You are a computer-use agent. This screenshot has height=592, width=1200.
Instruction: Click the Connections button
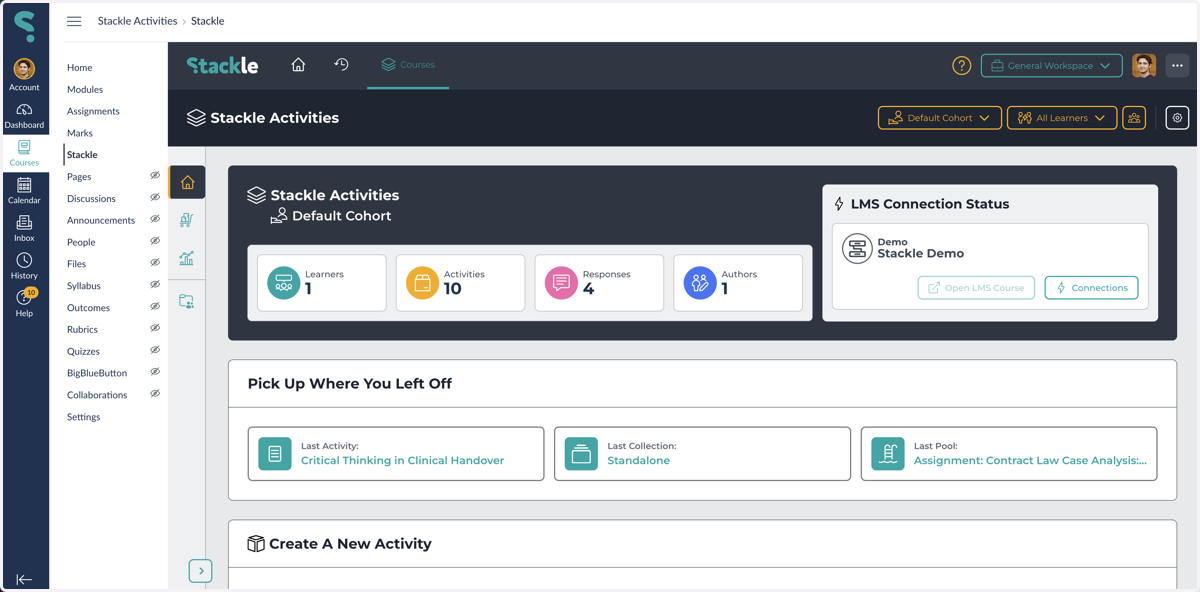point(1091,288)
